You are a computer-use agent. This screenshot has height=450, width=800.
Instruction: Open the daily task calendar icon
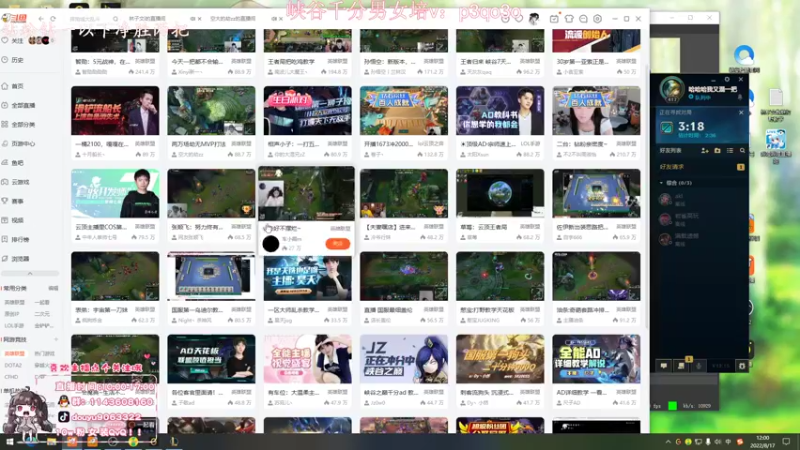[554, 19]
